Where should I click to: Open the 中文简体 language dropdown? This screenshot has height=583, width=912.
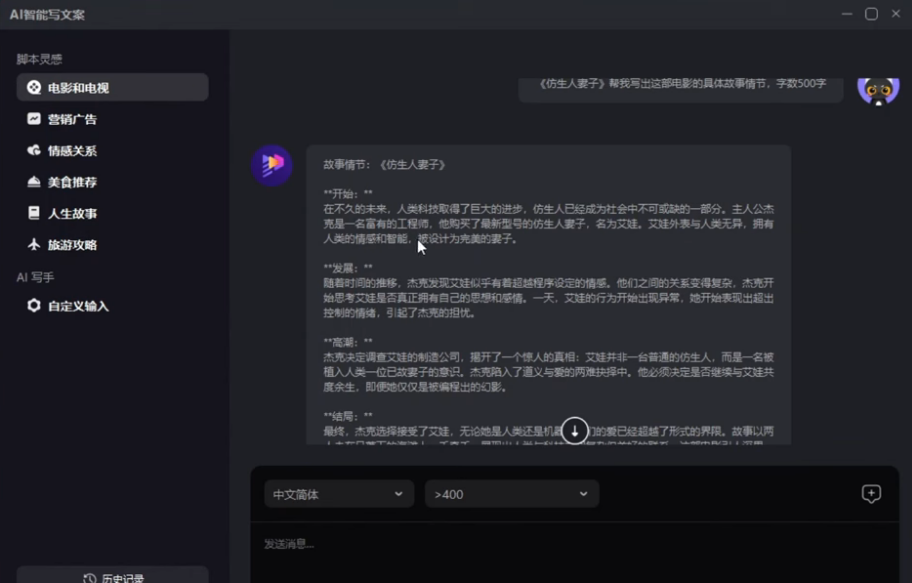(x=338, y=493)
